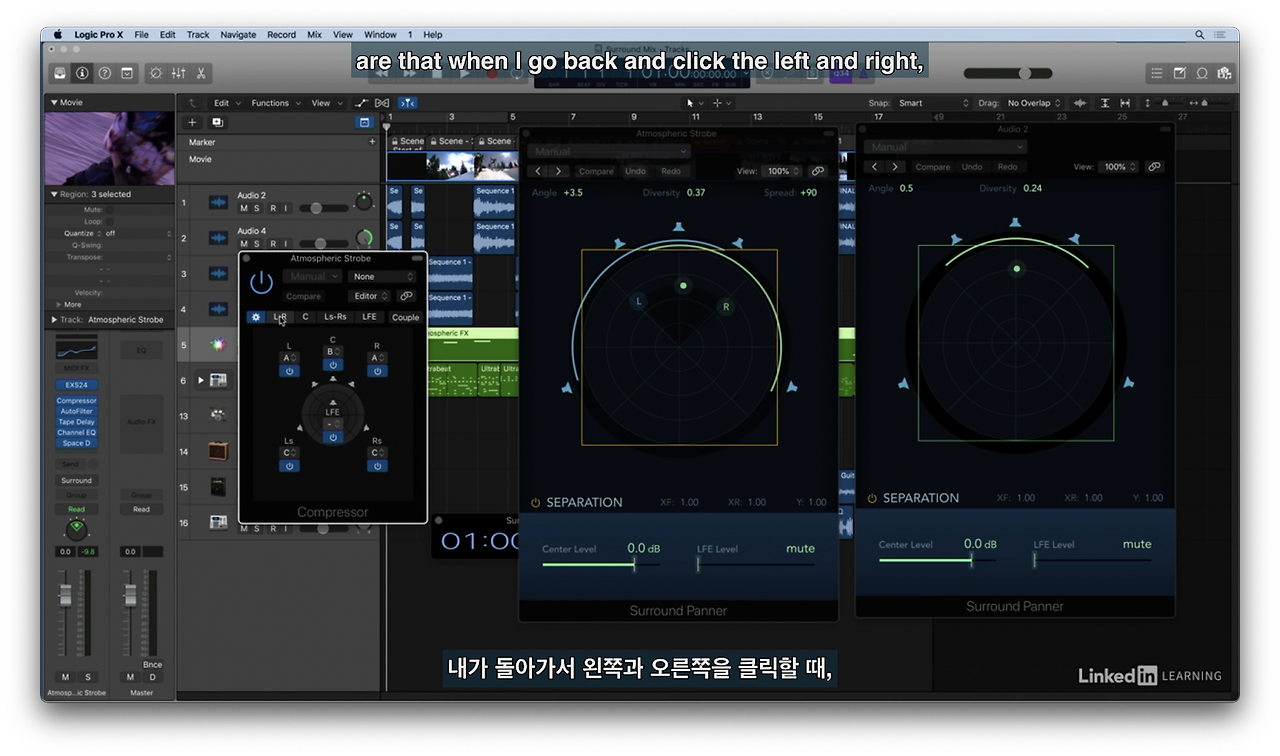Click the link icon in Compressor window

coord(406,296)
